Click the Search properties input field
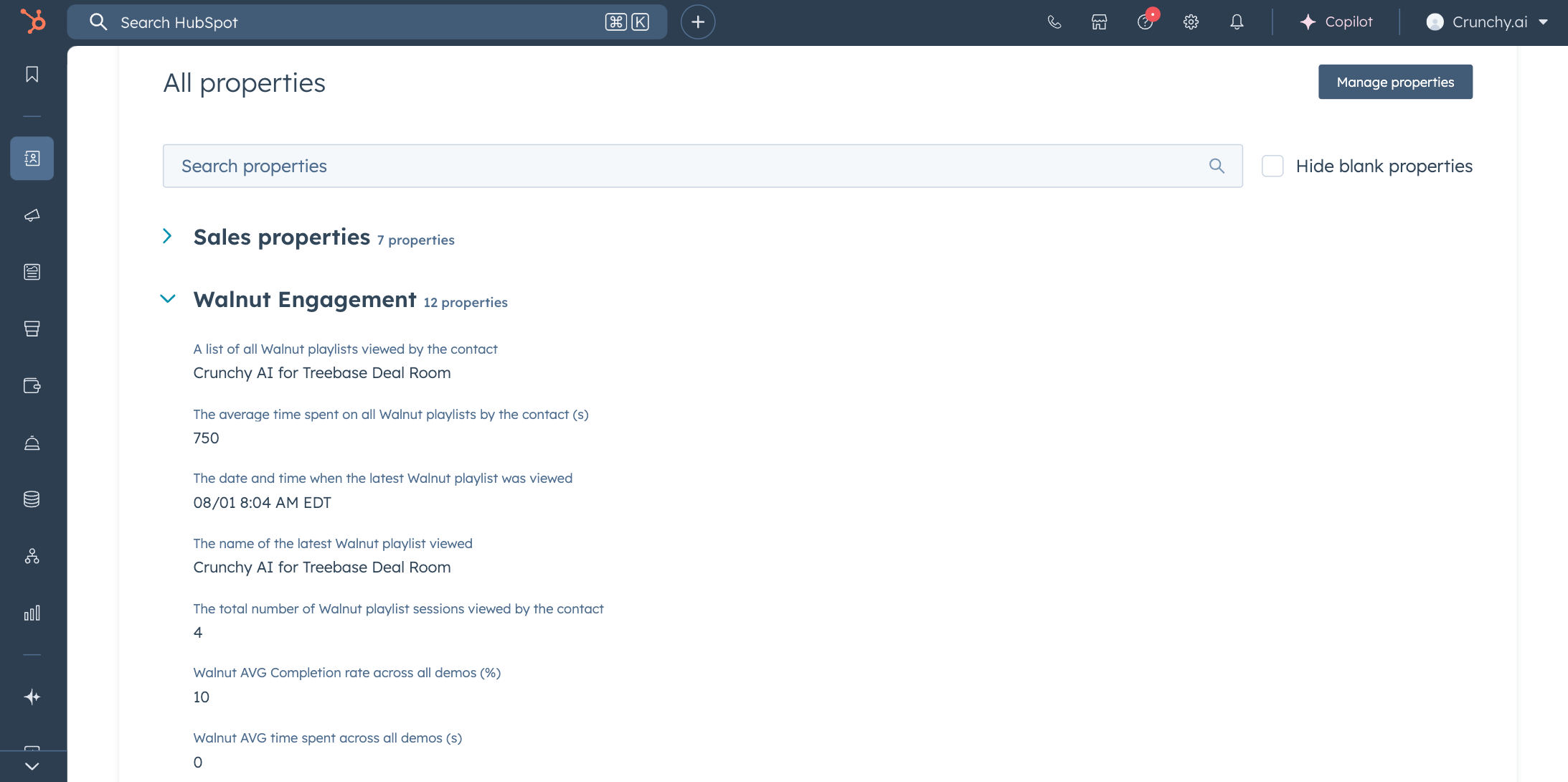 [x=646, y=166]
